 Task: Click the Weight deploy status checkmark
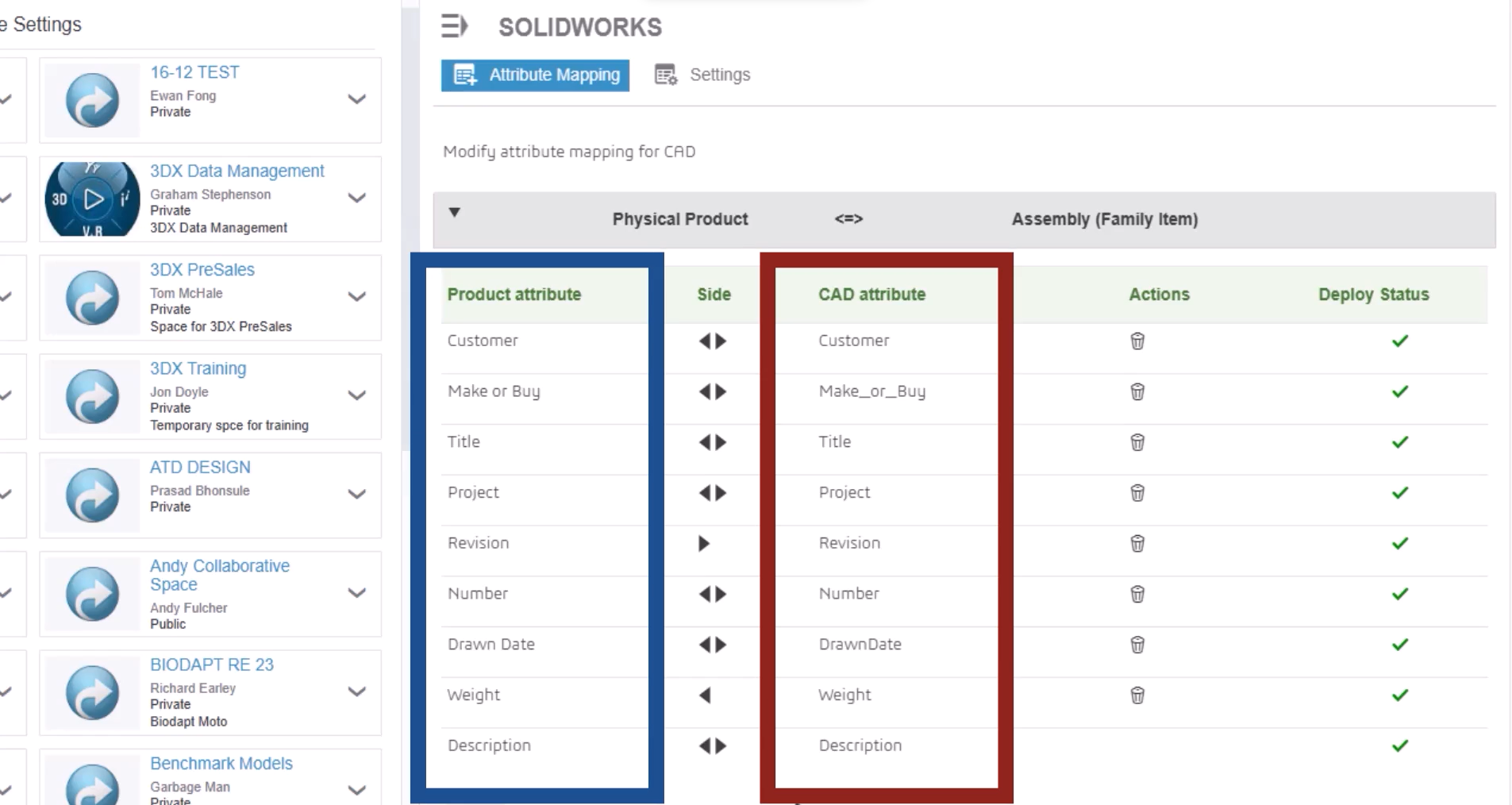click(1400, 695)
